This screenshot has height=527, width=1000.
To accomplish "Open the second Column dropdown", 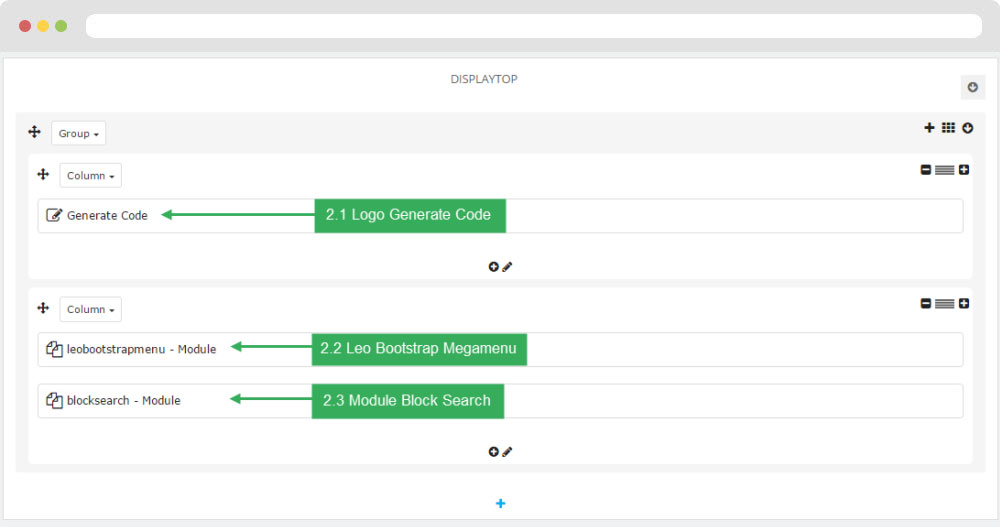I will pos(91,309).
